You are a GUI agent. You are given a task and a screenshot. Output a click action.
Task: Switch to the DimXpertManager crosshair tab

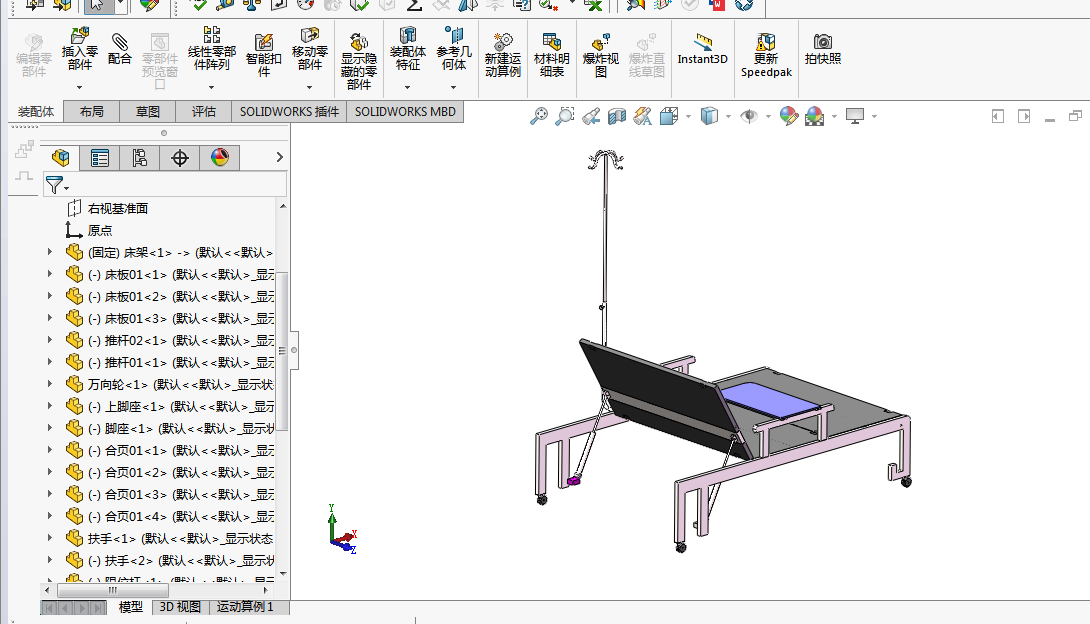(179, 158)
